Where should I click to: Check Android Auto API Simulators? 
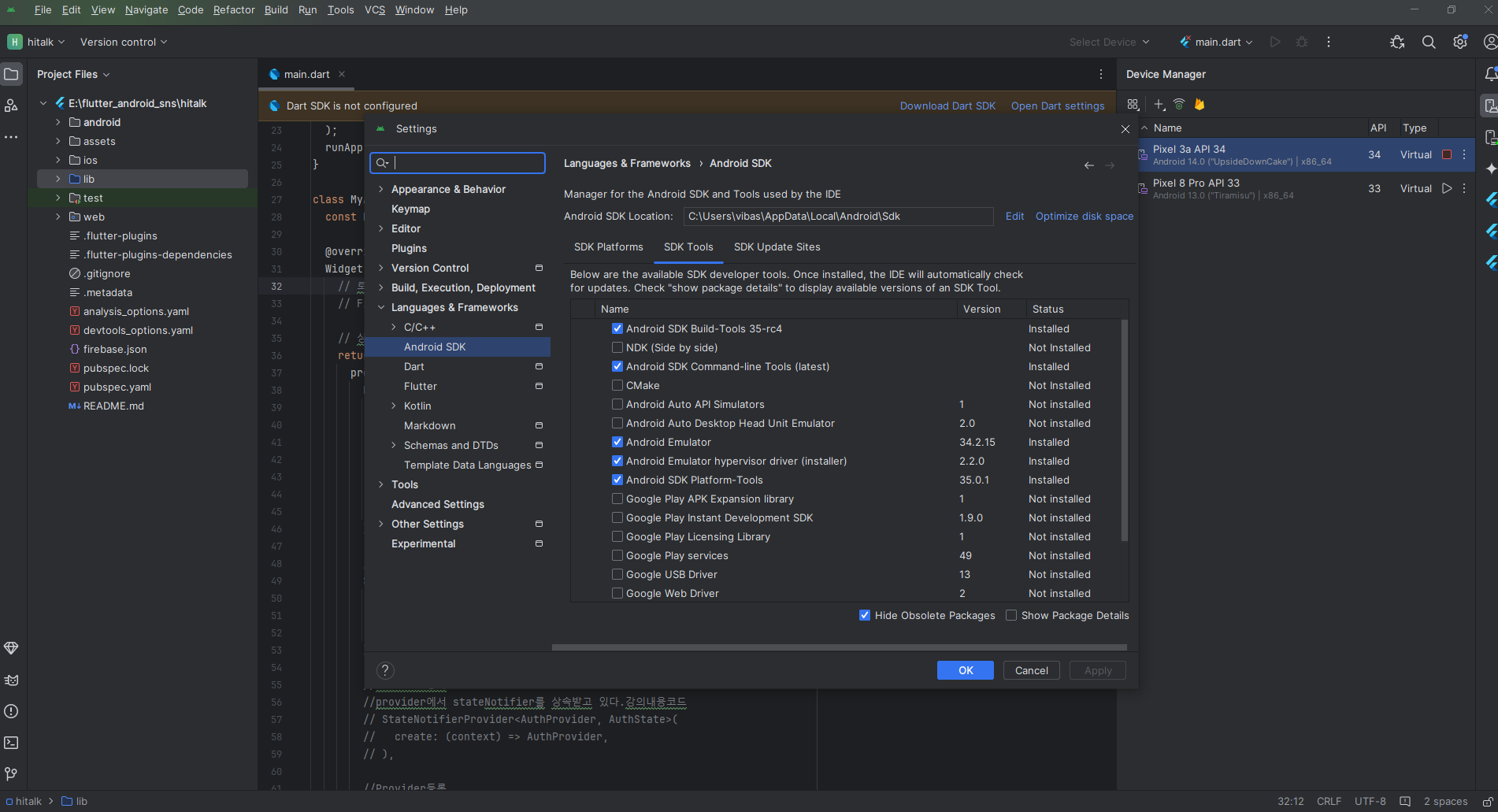[617, 404]
